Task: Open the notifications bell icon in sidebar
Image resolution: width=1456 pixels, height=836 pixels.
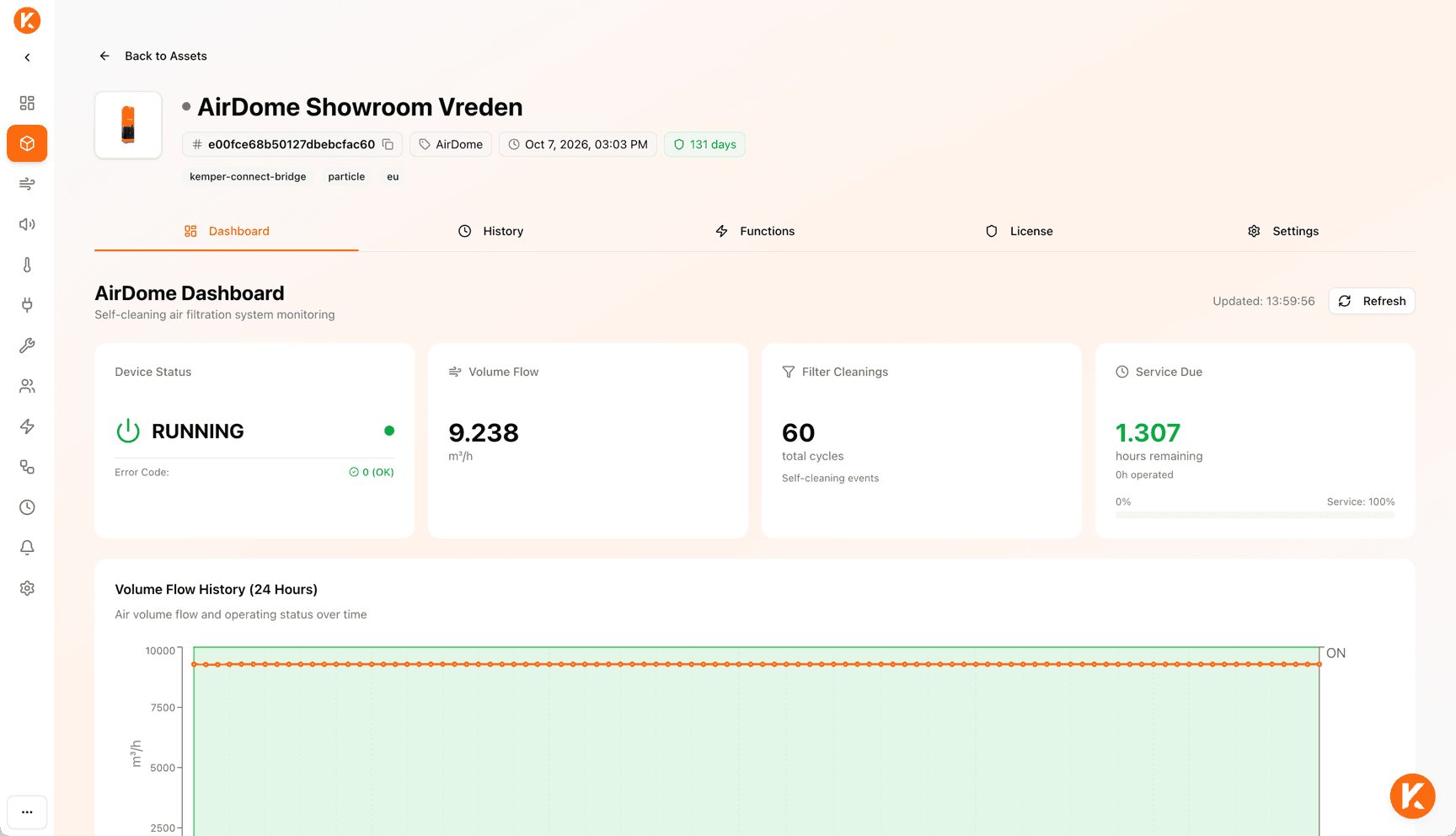Action: tap(27, 548)
